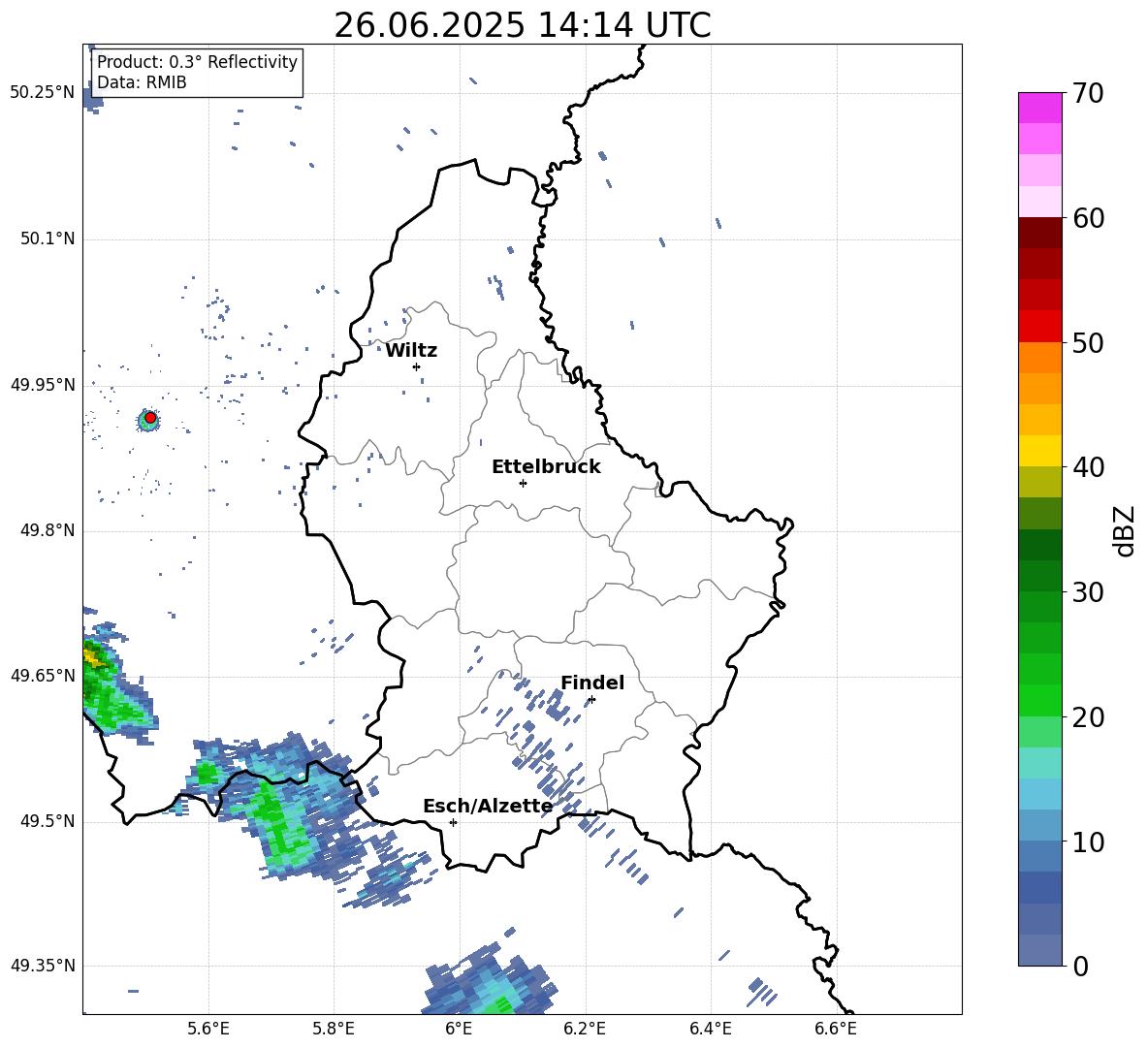
Task: Click the 49.95°N latitude label
Action: coord(43,385)
